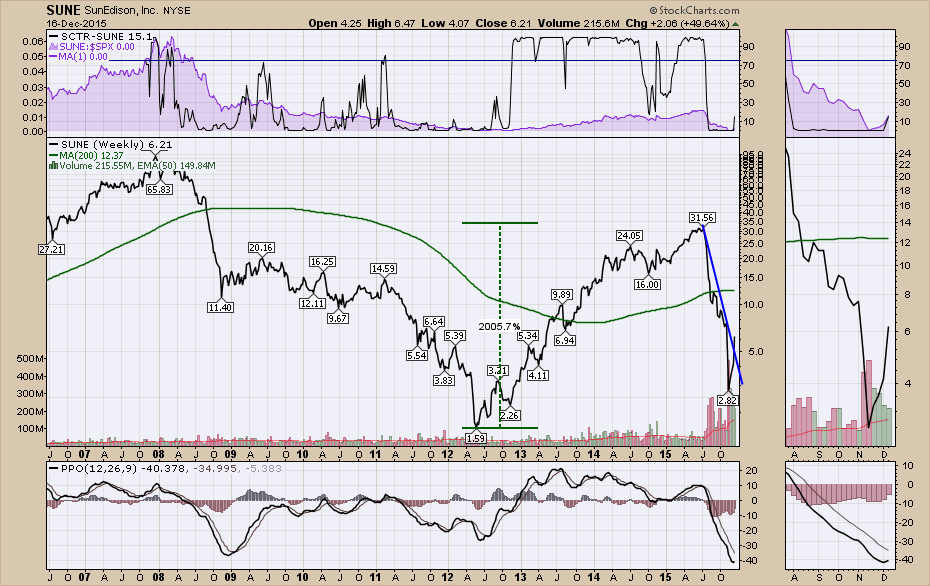Click the 1.59 bottom price label

[476, 438]
